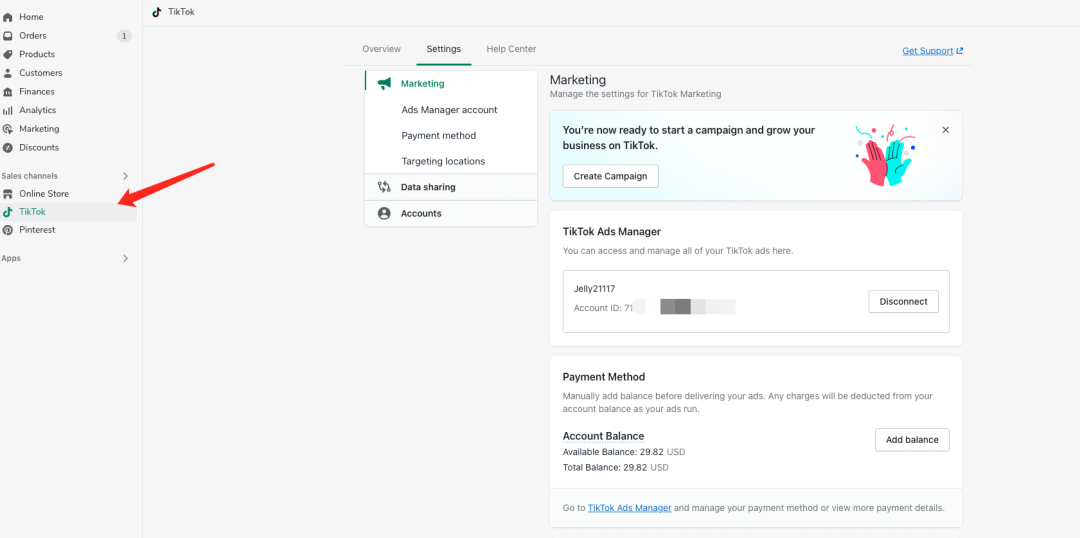The image size is (1080, 538).
Task: Open the Online Store storefront icon
Action: (8, 194)
